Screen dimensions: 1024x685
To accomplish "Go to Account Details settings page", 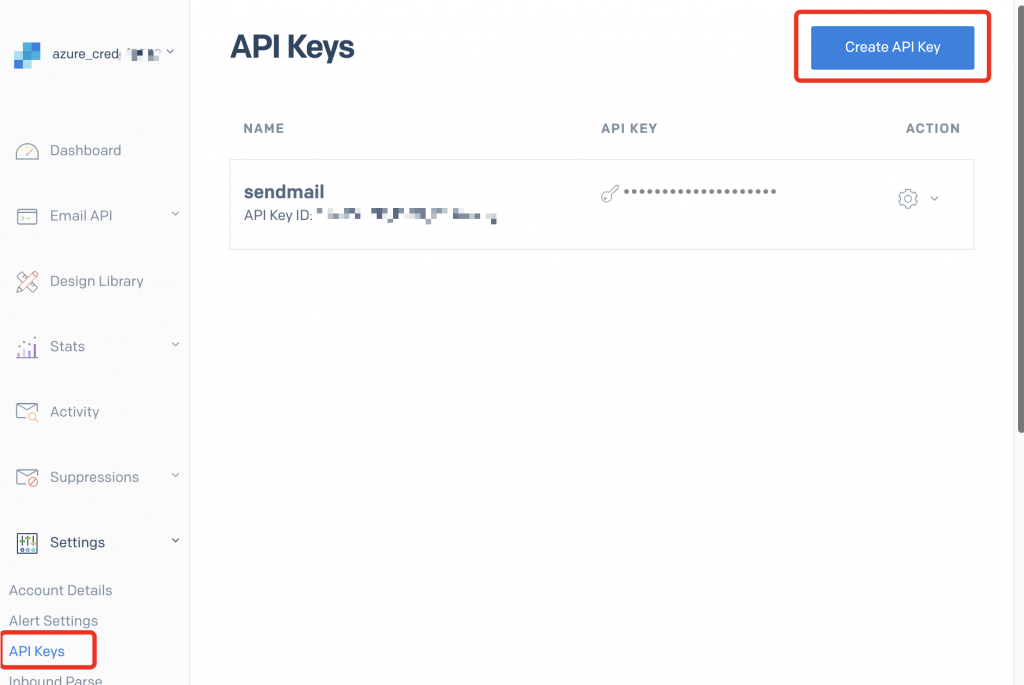I will click(60, 591).
